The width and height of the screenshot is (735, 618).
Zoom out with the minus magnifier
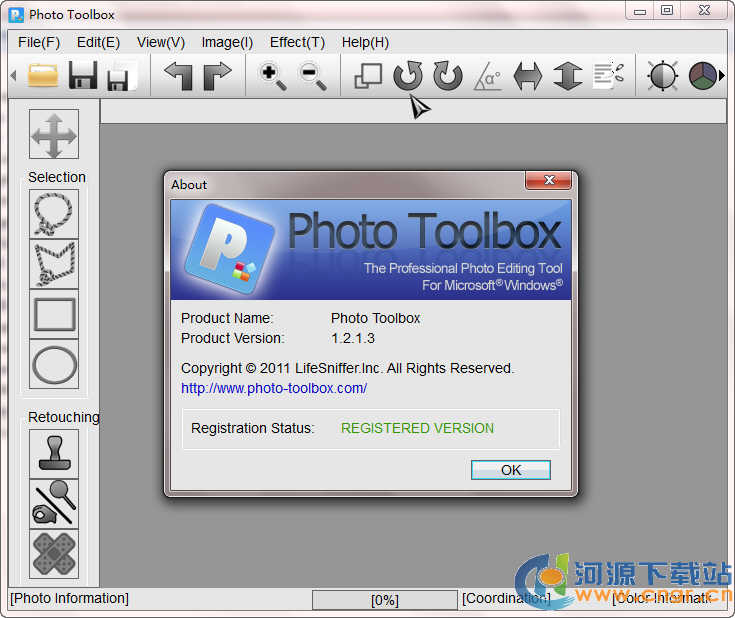tap(312, 76)
